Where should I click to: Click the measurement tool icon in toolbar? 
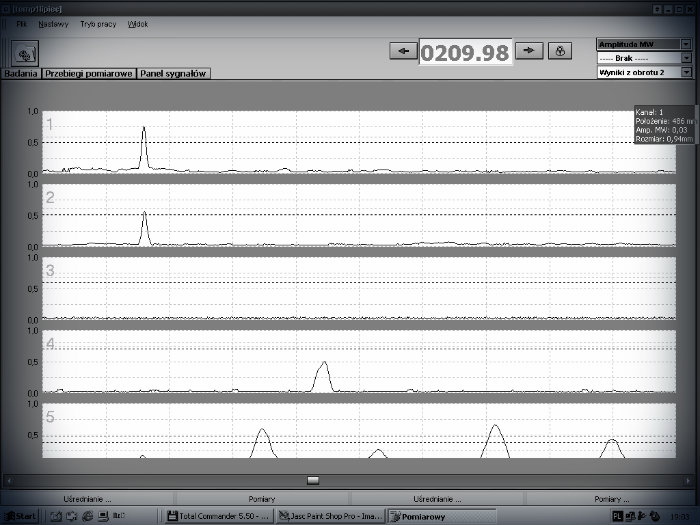[x=25, y=52]
